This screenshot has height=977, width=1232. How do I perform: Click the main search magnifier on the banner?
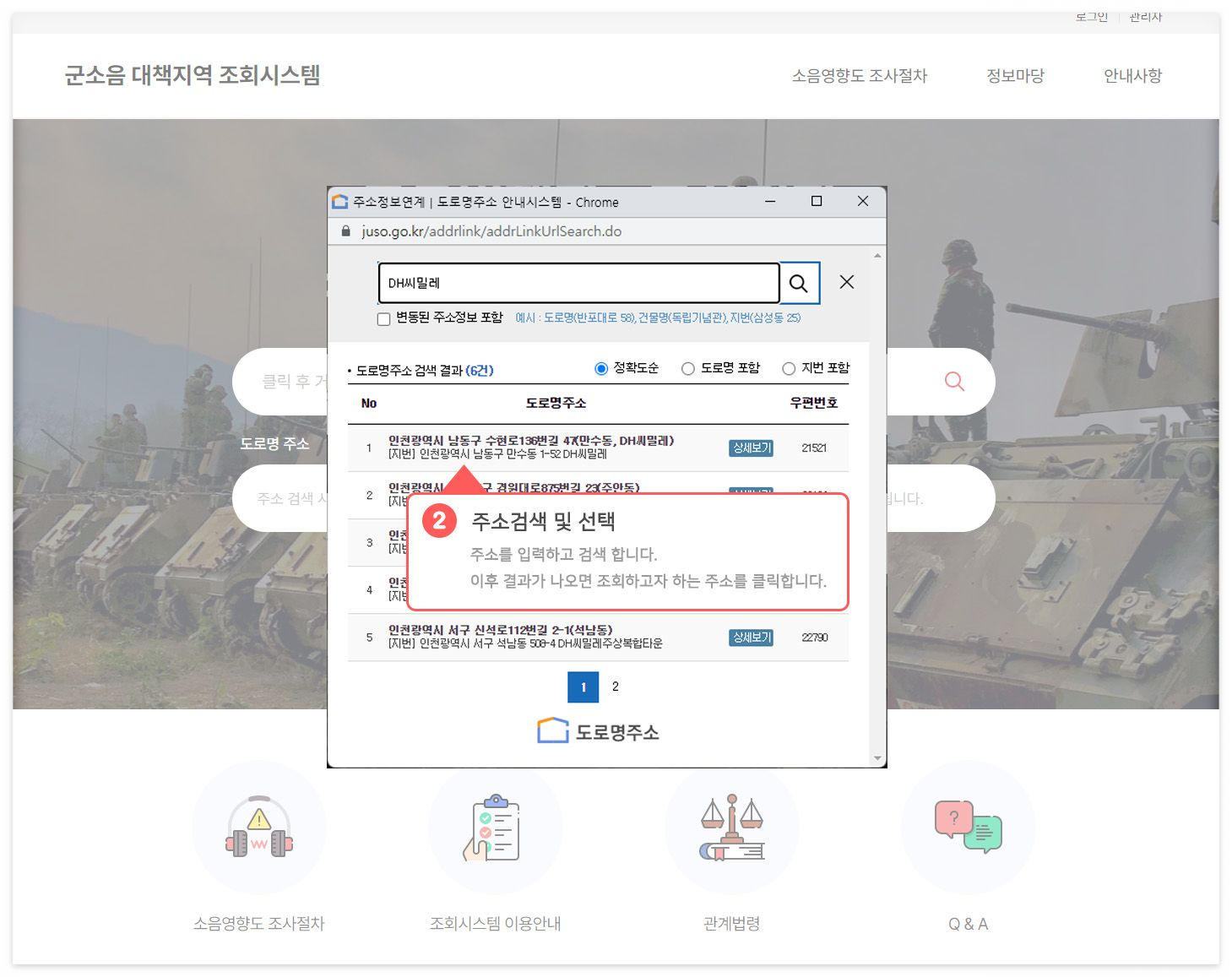(954, 382)
